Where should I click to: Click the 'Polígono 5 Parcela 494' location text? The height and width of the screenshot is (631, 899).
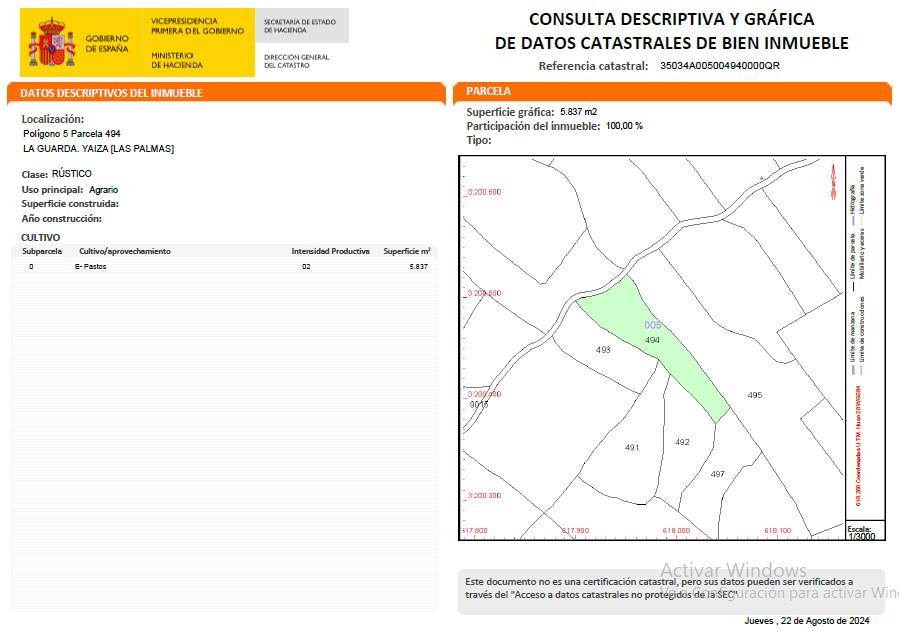click(72, 133)
